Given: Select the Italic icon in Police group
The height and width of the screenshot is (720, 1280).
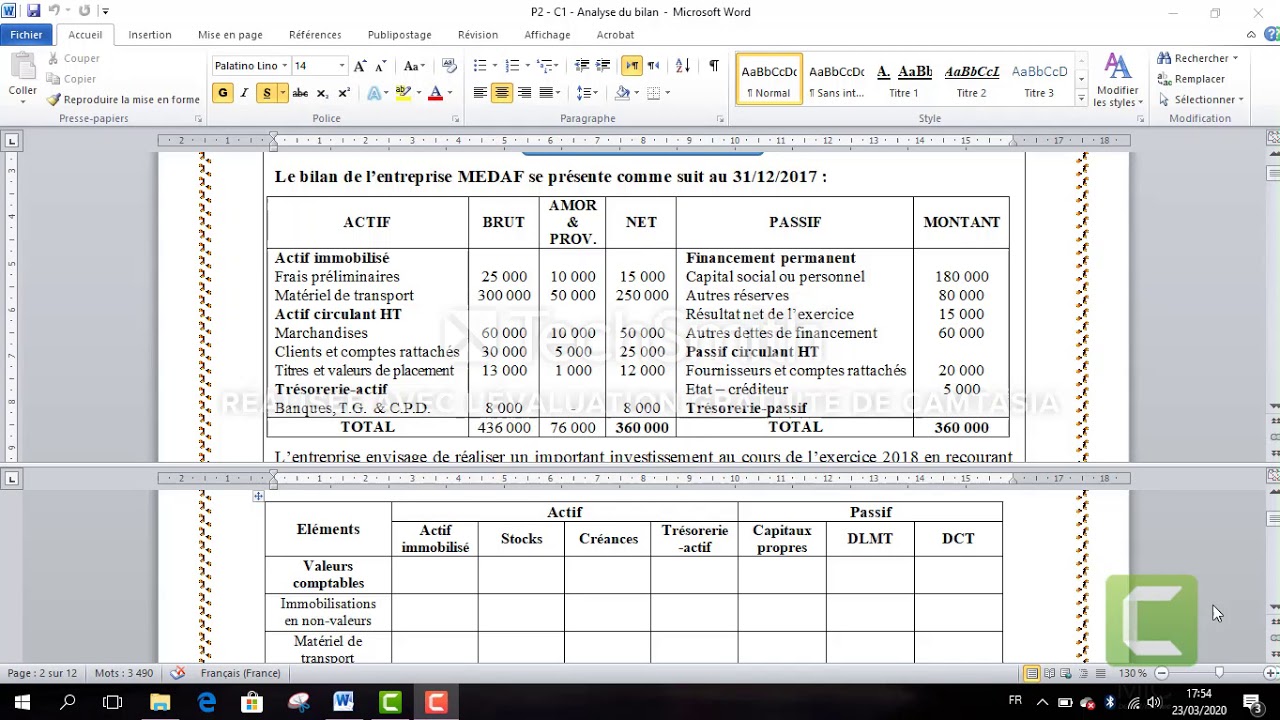Looking at the screenshot, I should tap(243, 92).
